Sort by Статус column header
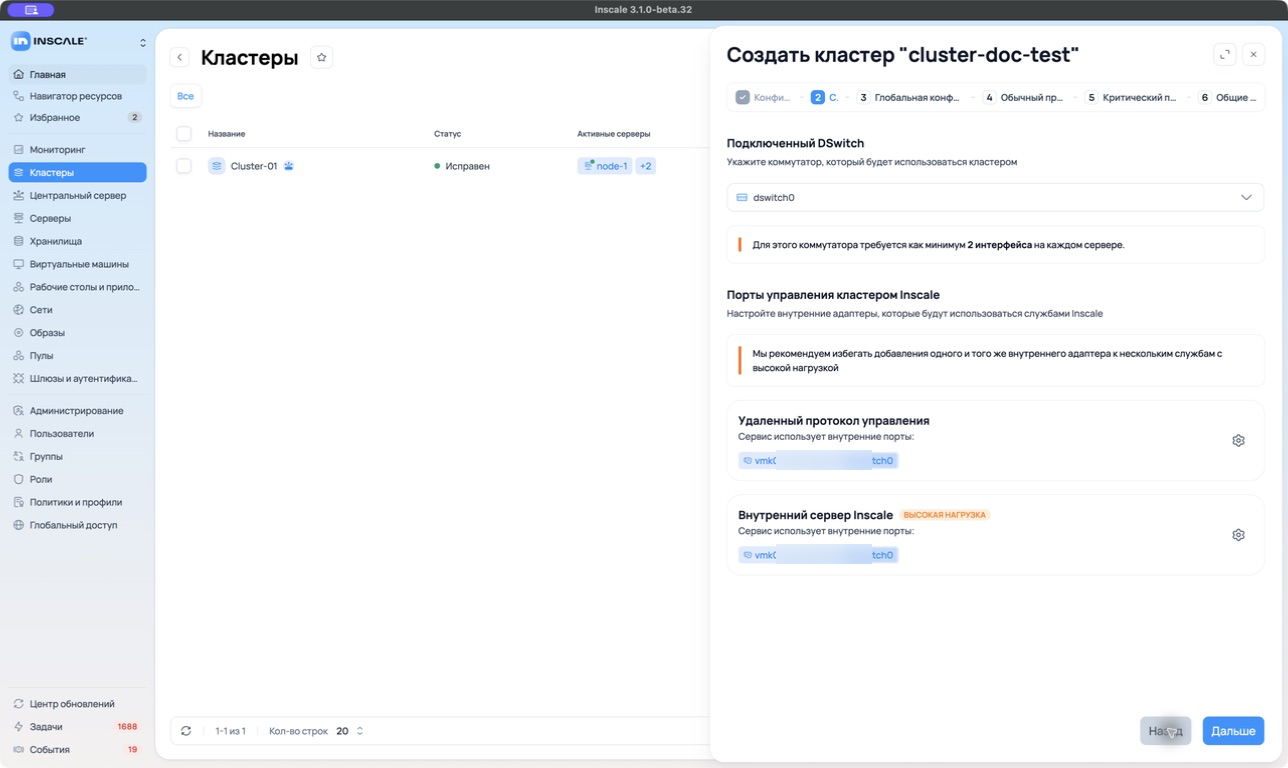The width and height of the screenshot is (1288, 768). [447, 134]
